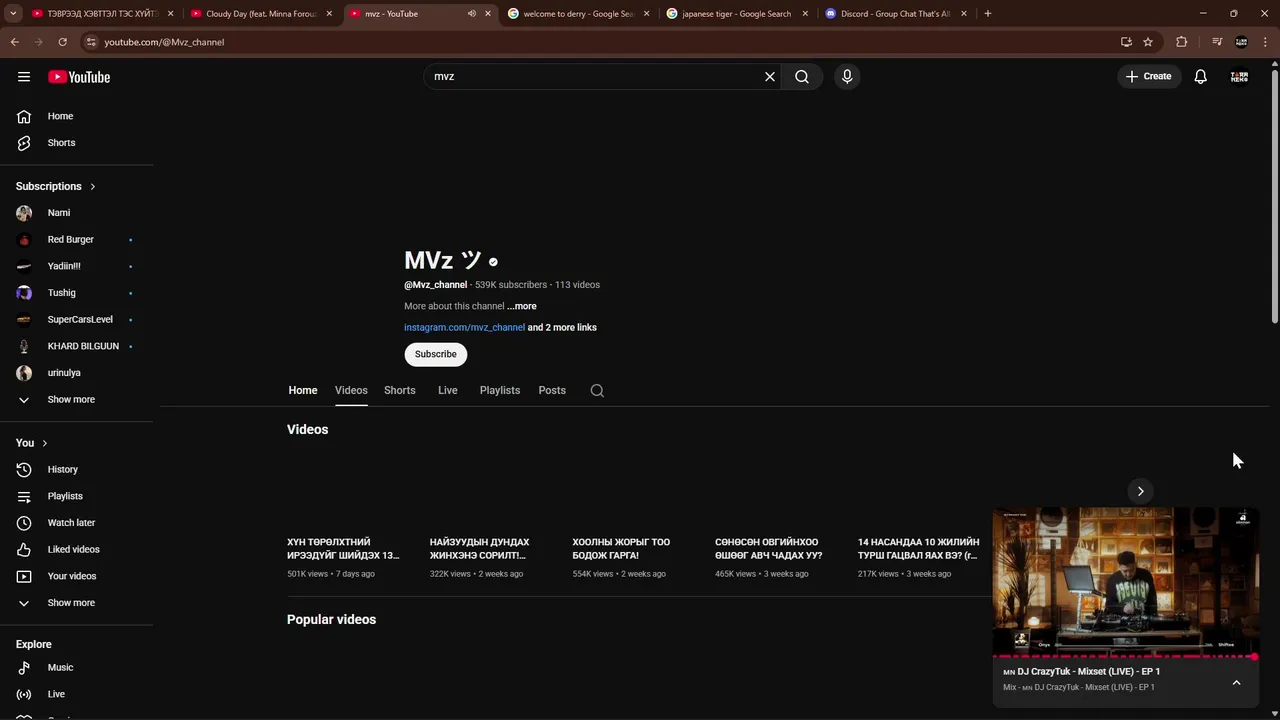Click the miniplayer DJ CrazyTuk video
The image size is (1280, 720).
[x=1126, y=581]
